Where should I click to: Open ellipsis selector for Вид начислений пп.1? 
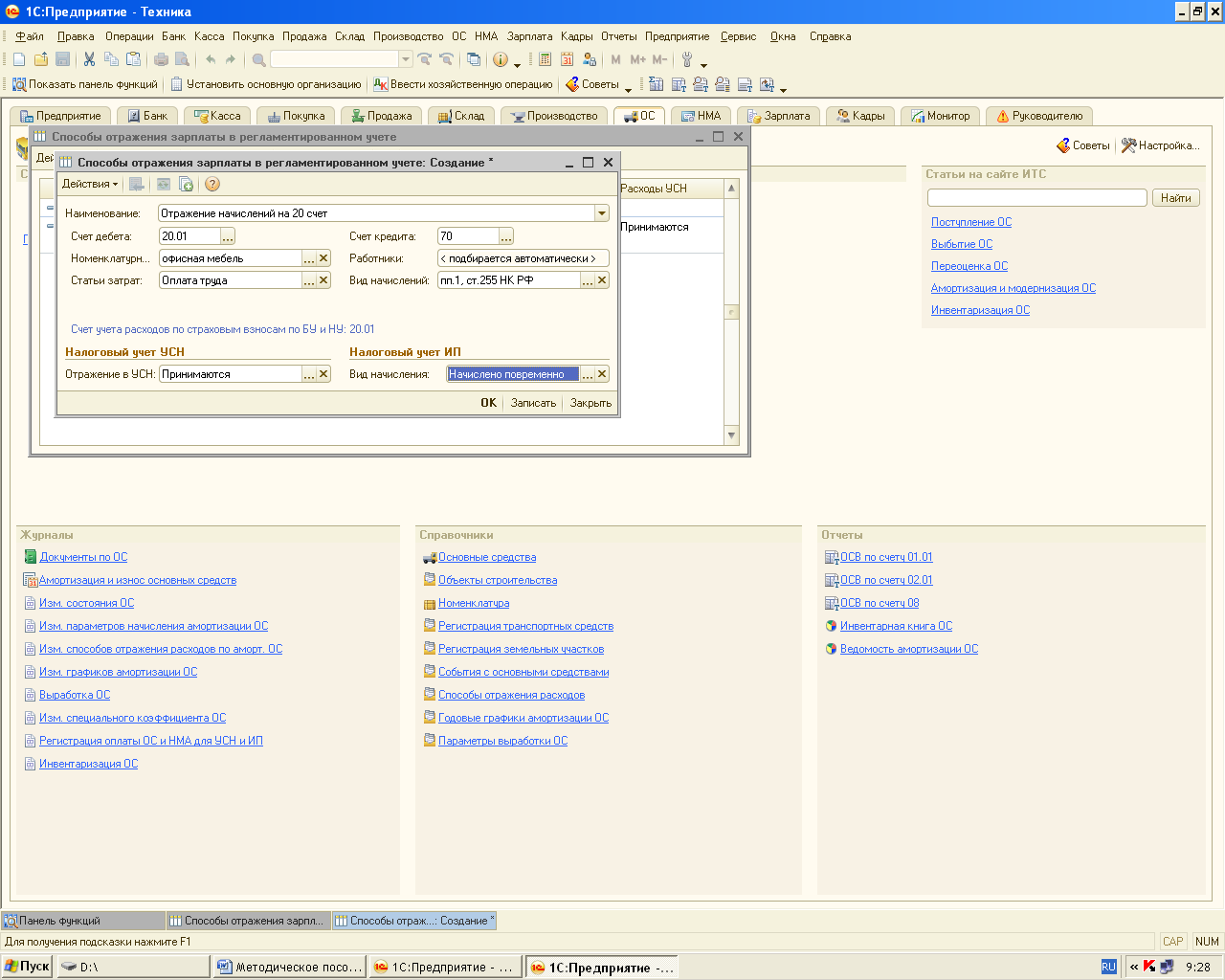tap(588, 280)
